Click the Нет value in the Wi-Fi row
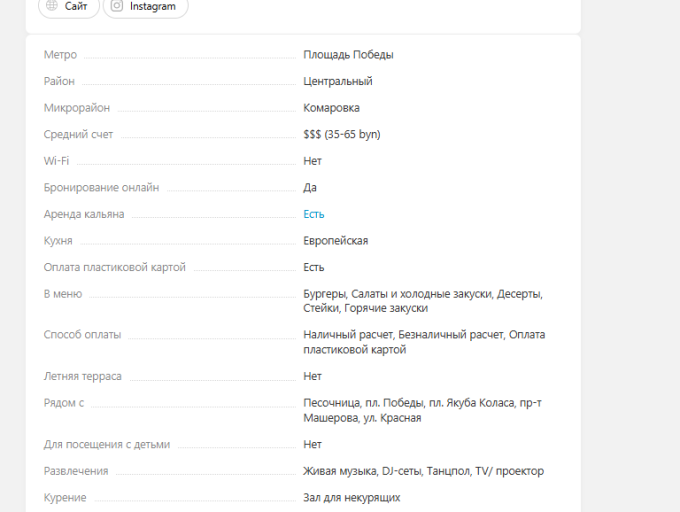This screenshot has height=512, width=680. tap(312, 161)
